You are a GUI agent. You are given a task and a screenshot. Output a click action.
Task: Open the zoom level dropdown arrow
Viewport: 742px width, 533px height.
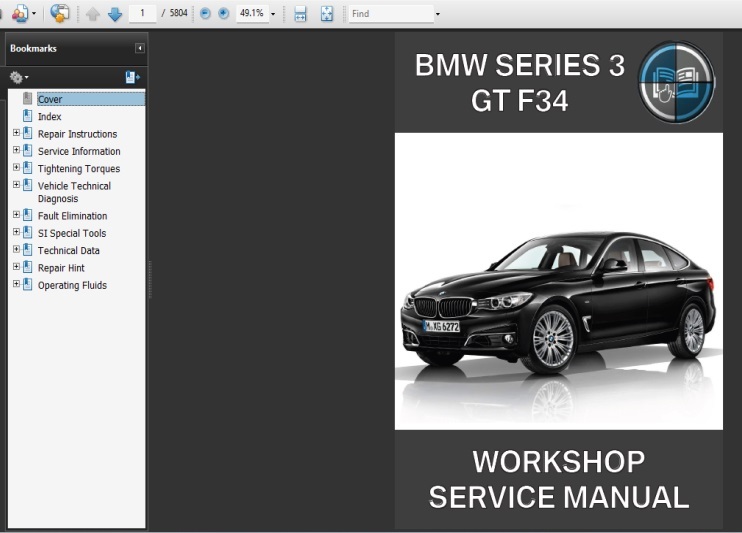coord(273,14)
